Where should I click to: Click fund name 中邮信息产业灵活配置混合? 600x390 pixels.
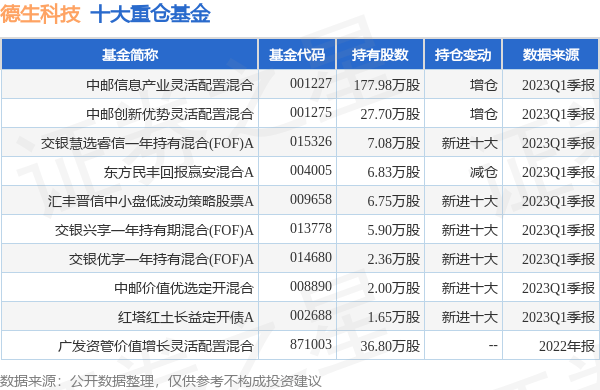click(170, 85)
